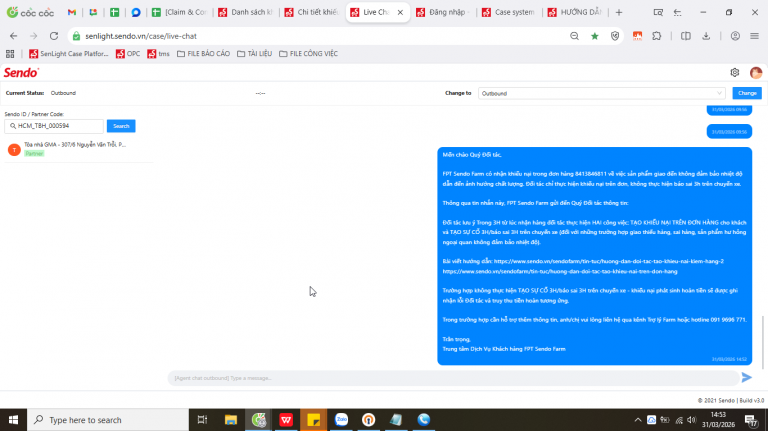768x431 pixels.
Task: Open the browser hamburger menu
Action: coord(754,36)
